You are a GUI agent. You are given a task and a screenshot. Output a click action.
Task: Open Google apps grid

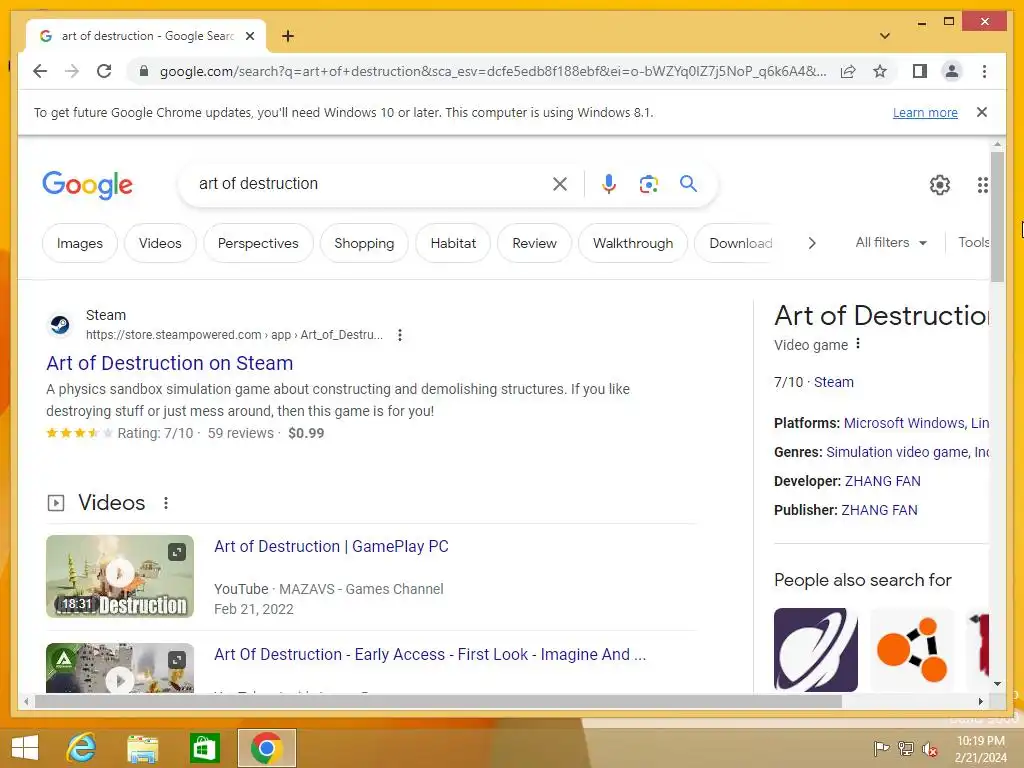pos(982,185)
